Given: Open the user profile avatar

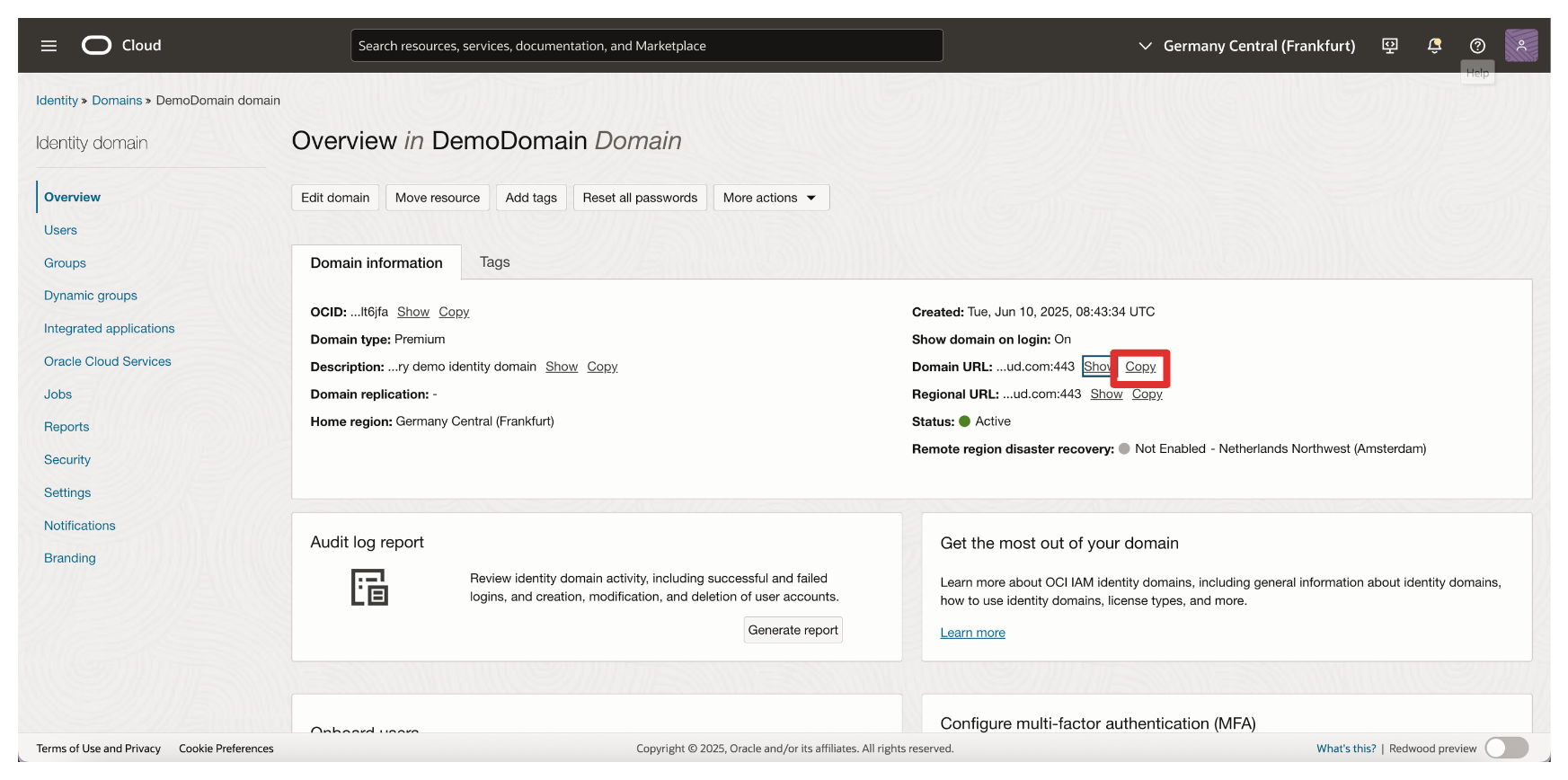Looking at the screenshot, I should (x=1520, y=45).
